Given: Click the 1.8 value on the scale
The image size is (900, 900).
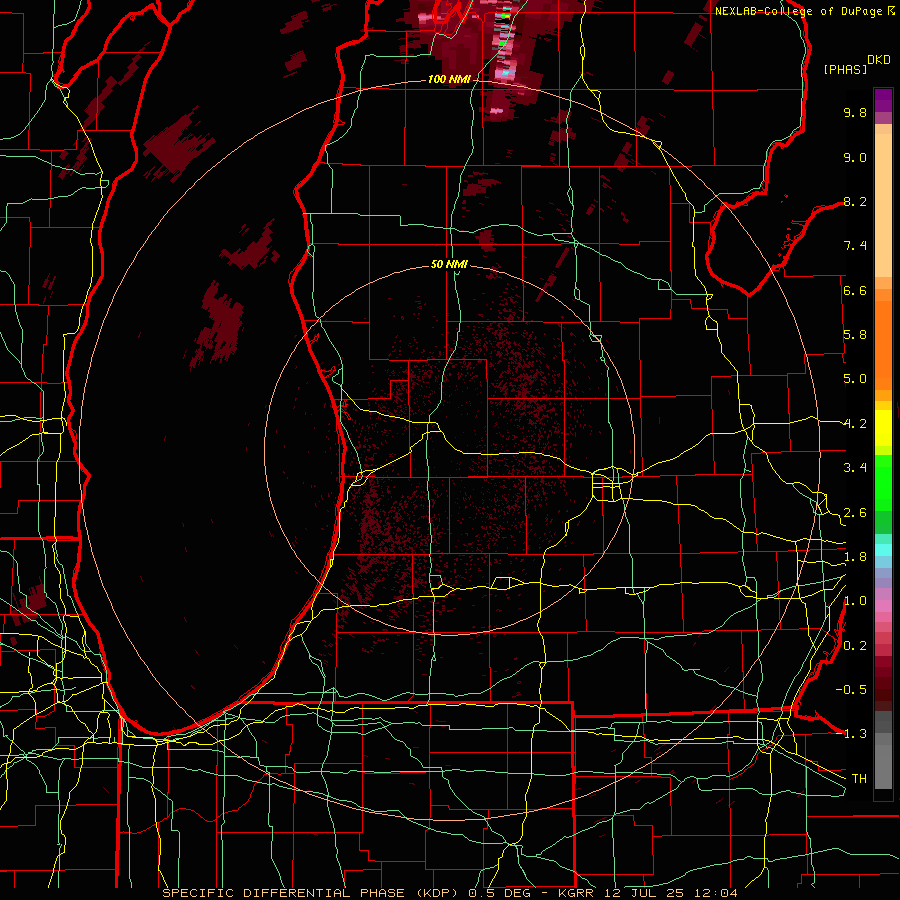Looking at the screenshot, I should [x=855, y=557].
